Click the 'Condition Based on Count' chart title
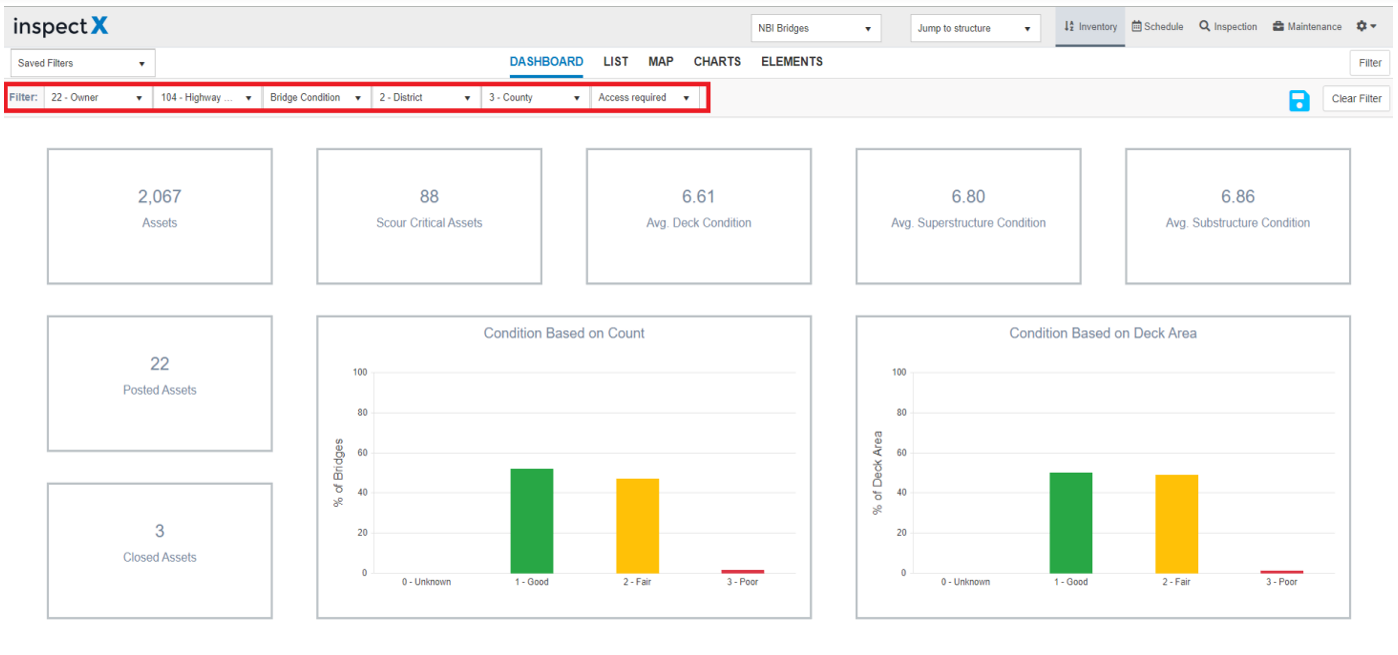 [x=564, y=333]
